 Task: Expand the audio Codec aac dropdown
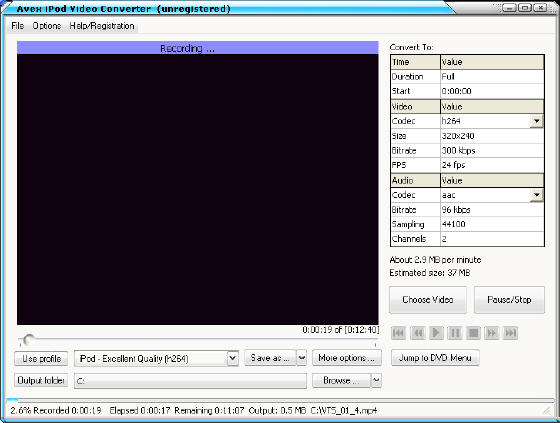coord(536,195)
